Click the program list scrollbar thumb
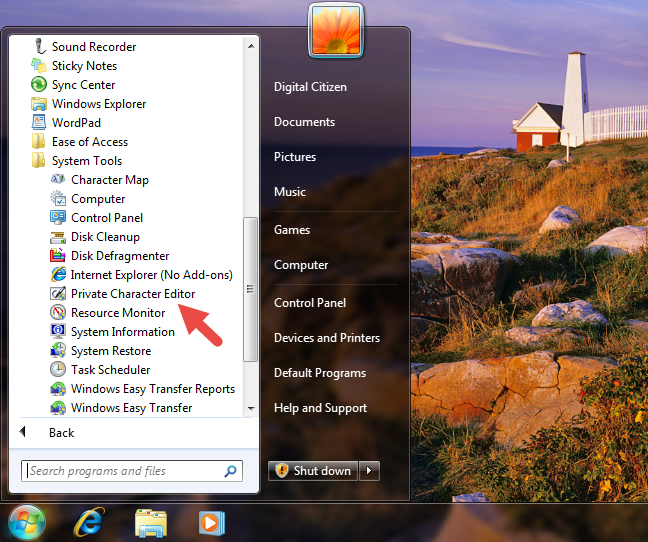 (250, 289)
